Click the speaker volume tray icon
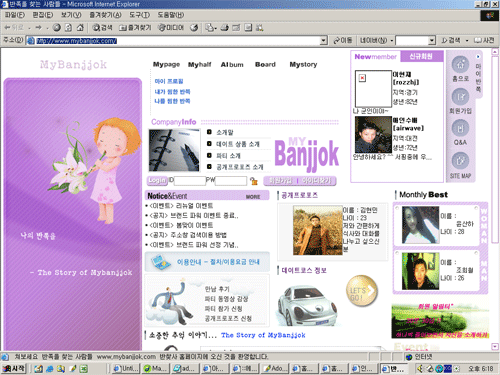This screenshot has height=375, width=500. [420, 369]
